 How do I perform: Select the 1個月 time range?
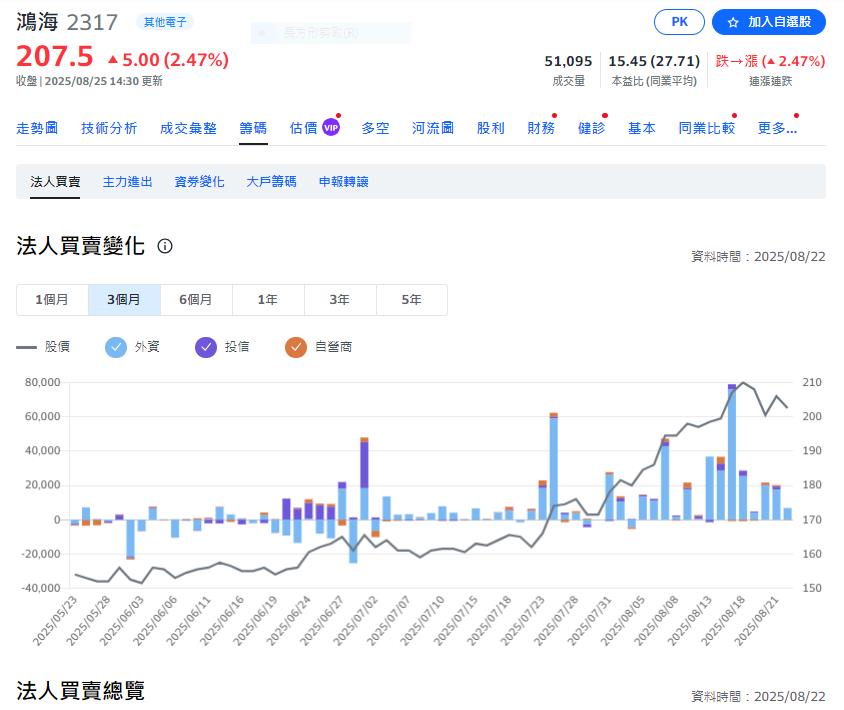click(52, 300)
